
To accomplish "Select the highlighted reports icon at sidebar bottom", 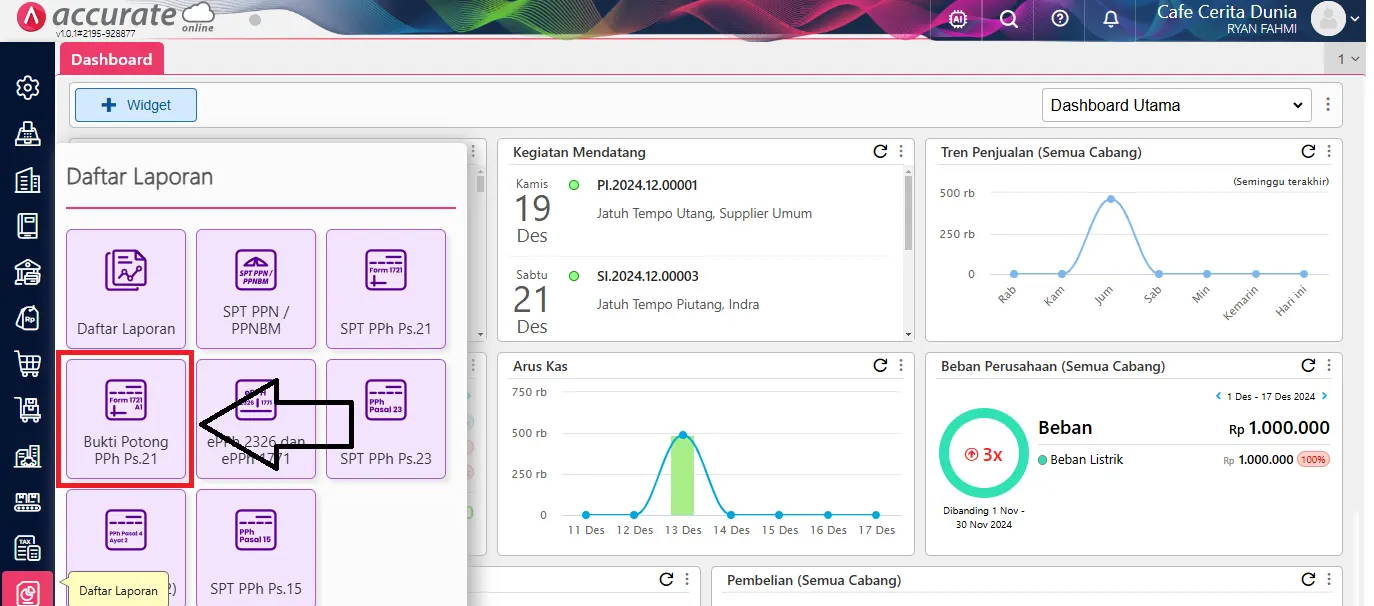I will (27, 592).
